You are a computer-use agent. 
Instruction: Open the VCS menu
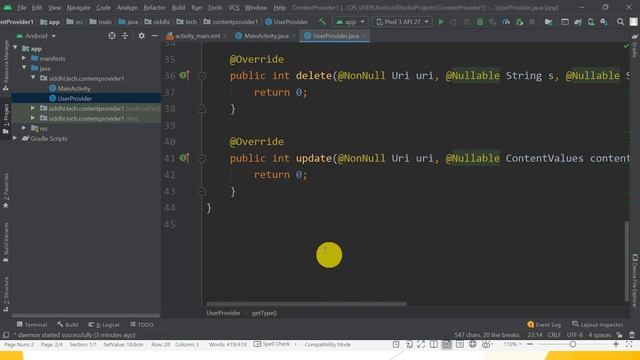[234, 8]
